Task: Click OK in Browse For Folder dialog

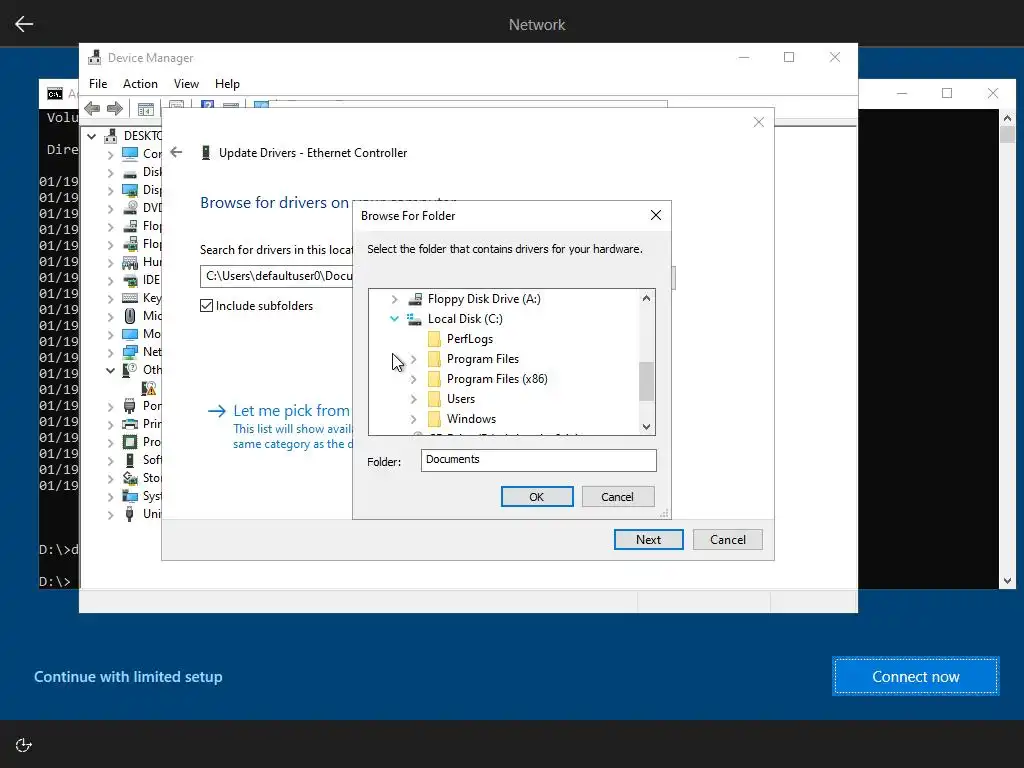Action: (x=537, y=497)
